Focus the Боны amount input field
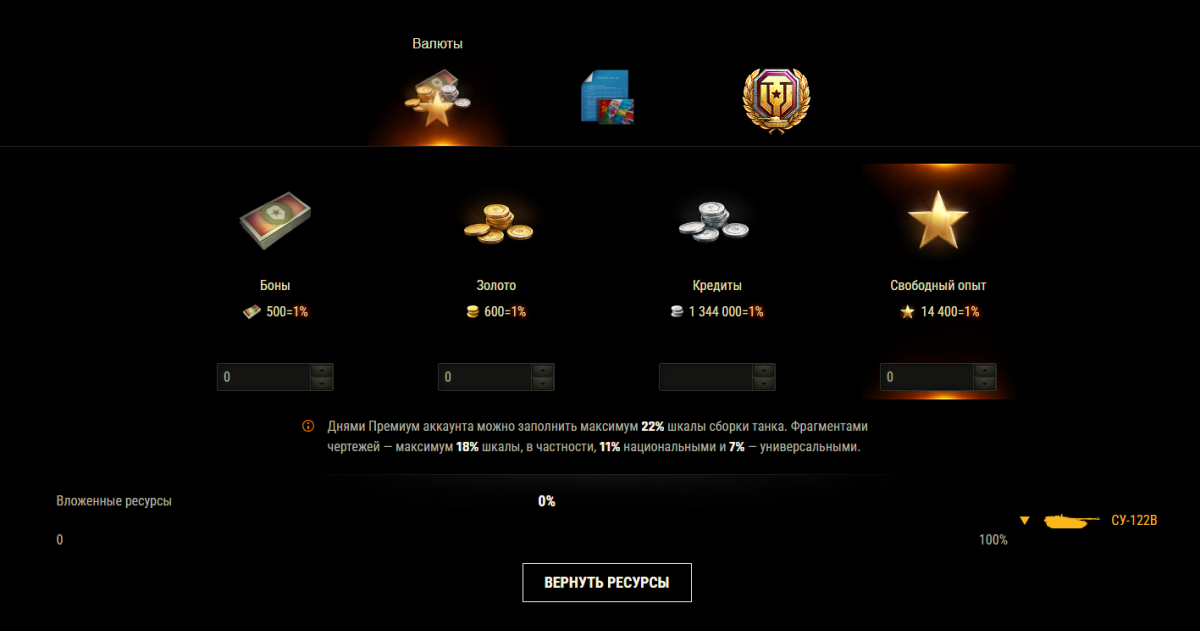The width and height of the screenshot is (1200, 631). pyautogui.click(x=264, y=377)
